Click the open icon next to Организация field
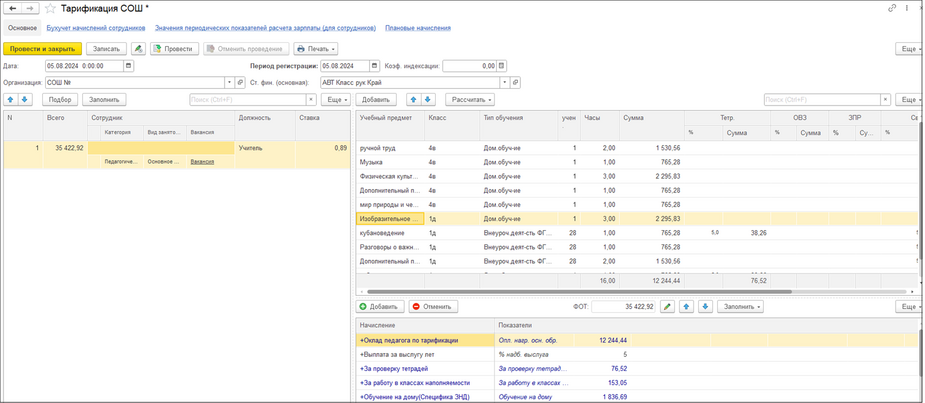925x403 pixels. 239,83
